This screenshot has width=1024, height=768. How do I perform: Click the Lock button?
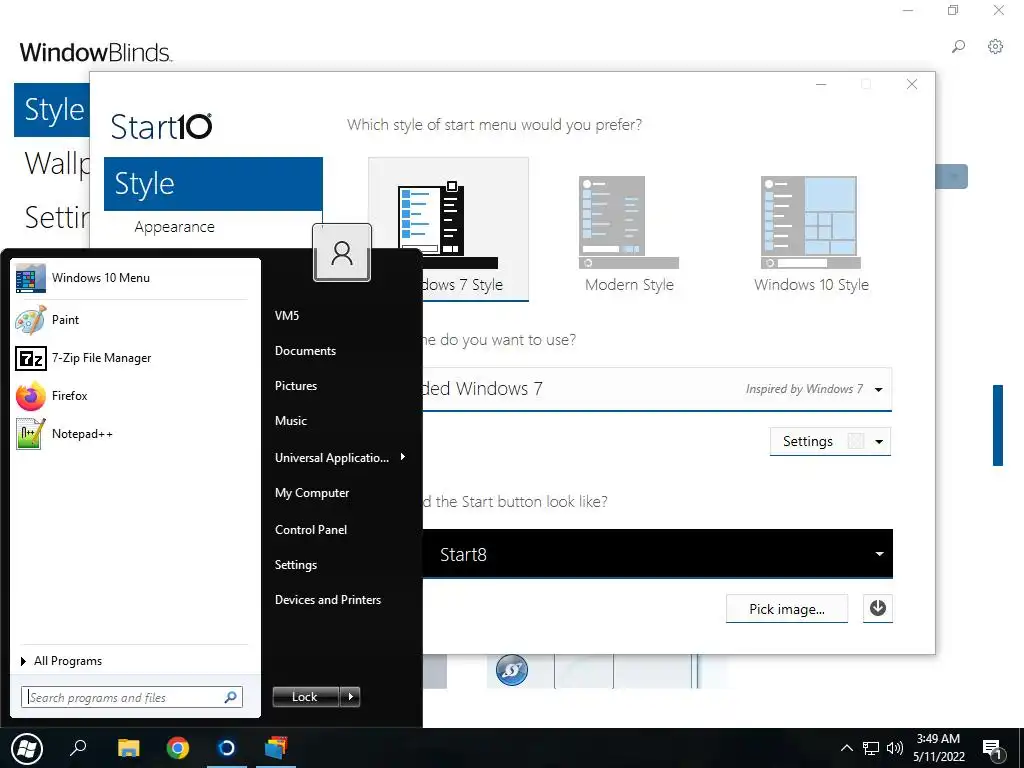(x=305, y=697)
